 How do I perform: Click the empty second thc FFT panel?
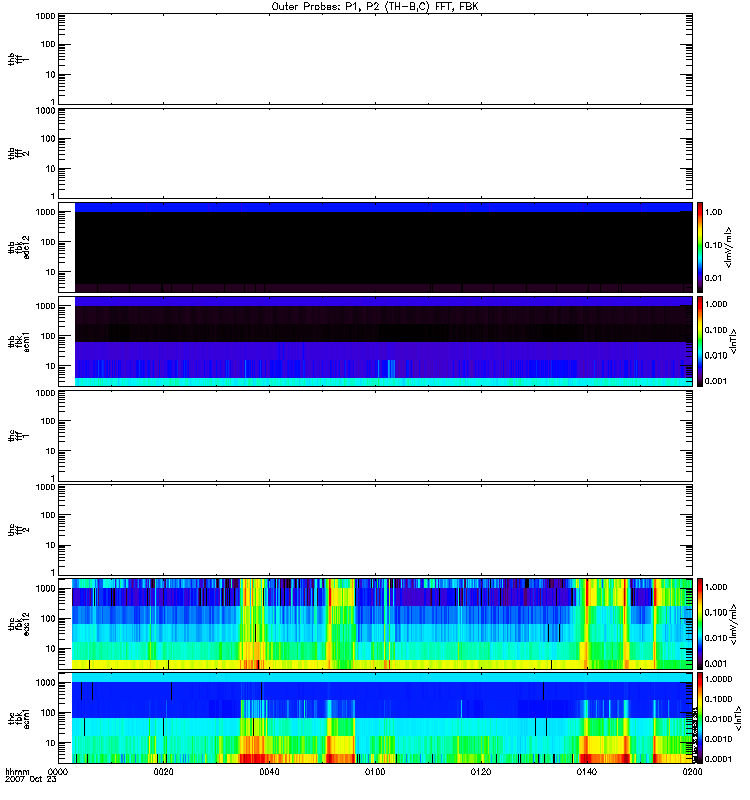[375, 528]
